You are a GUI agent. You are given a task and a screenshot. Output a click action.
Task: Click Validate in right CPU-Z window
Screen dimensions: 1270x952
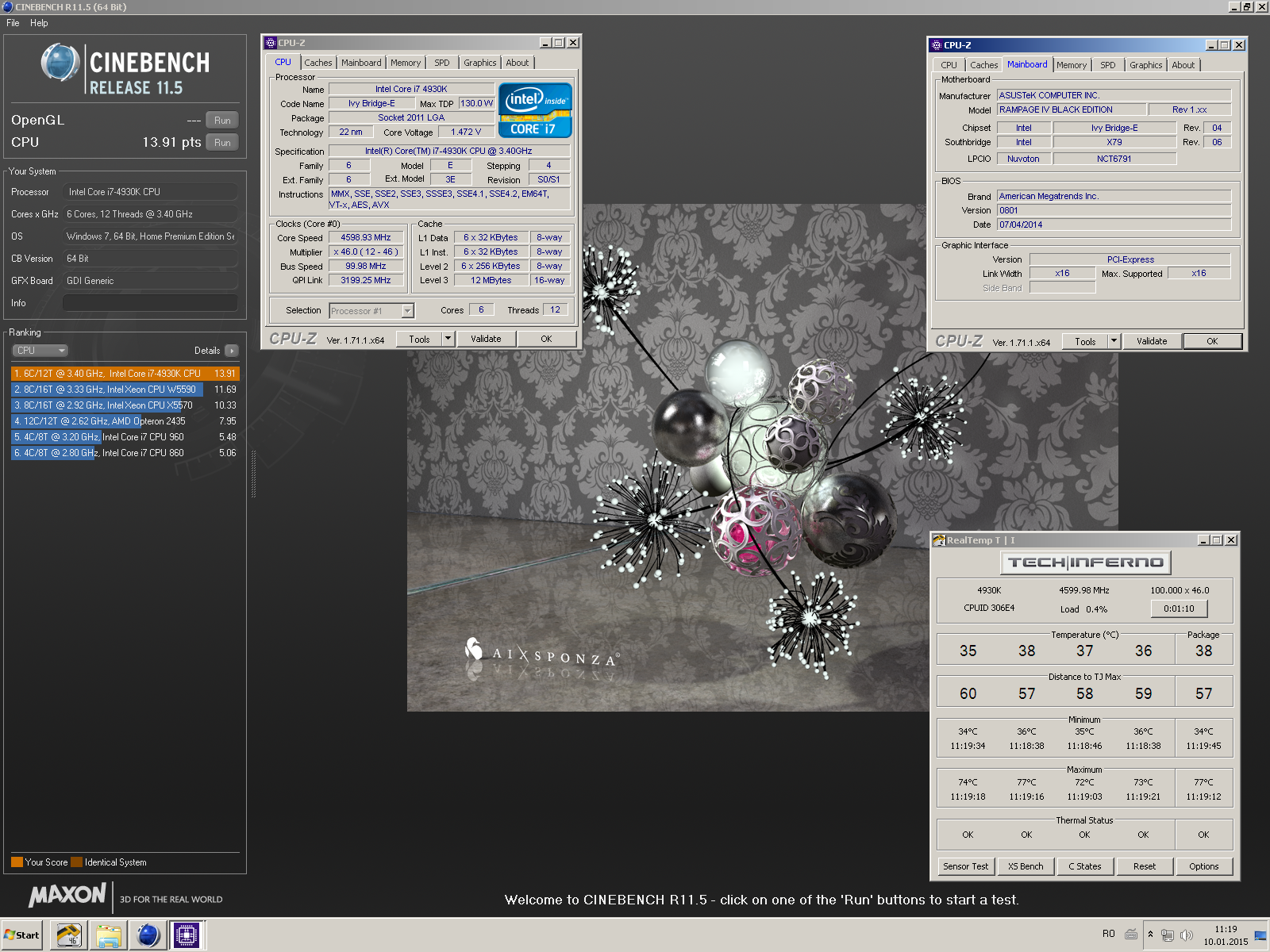(1152, 341)
